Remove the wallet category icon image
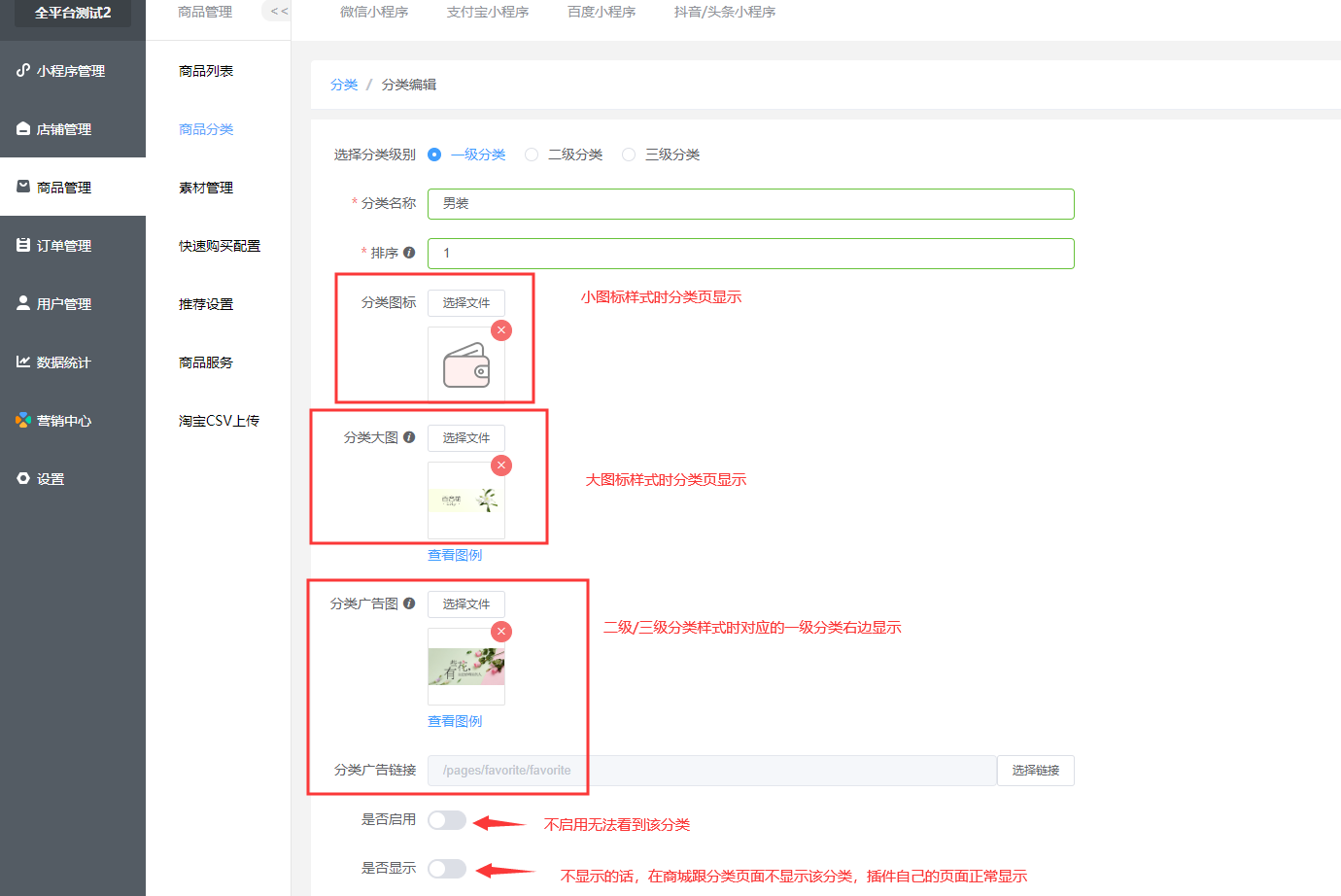 point(501,330)
